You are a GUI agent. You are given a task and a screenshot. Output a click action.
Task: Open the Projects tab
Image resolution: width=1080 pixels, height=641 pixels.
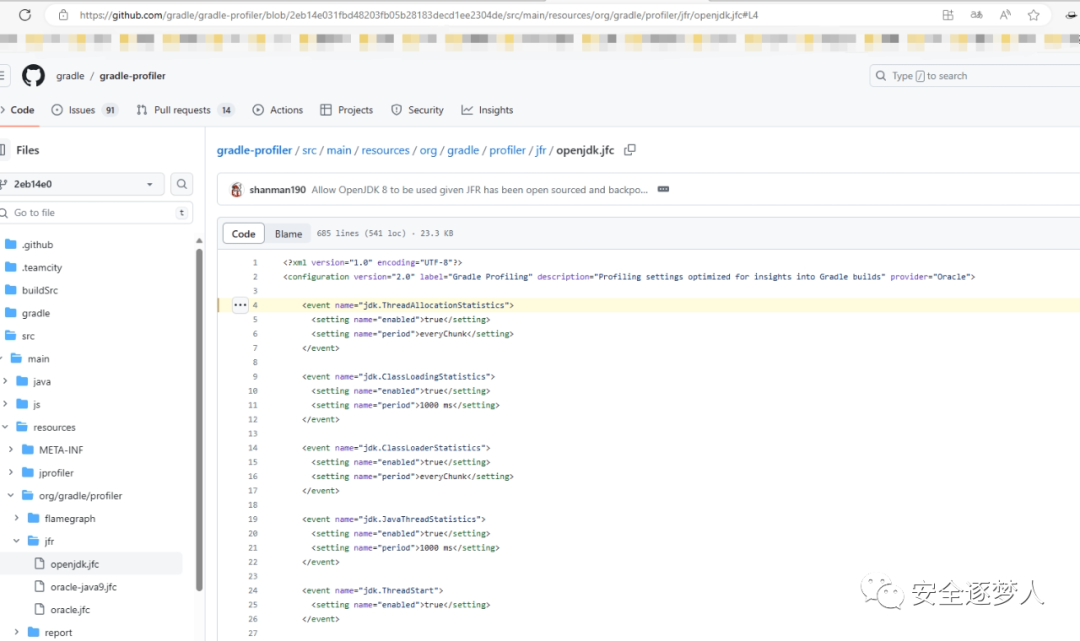coord(346,109)
